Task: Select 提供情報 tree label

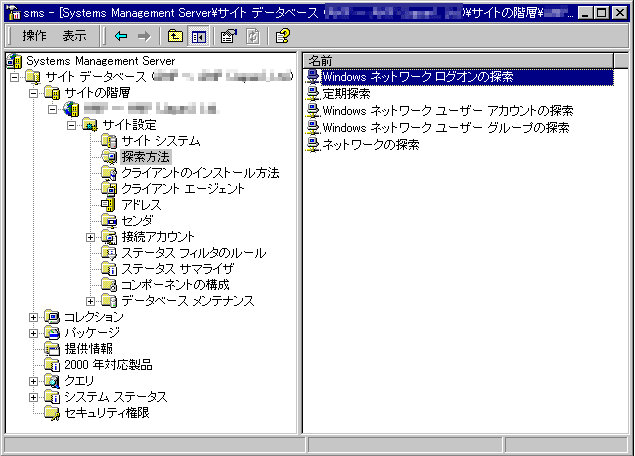Action: click(89, 349)
